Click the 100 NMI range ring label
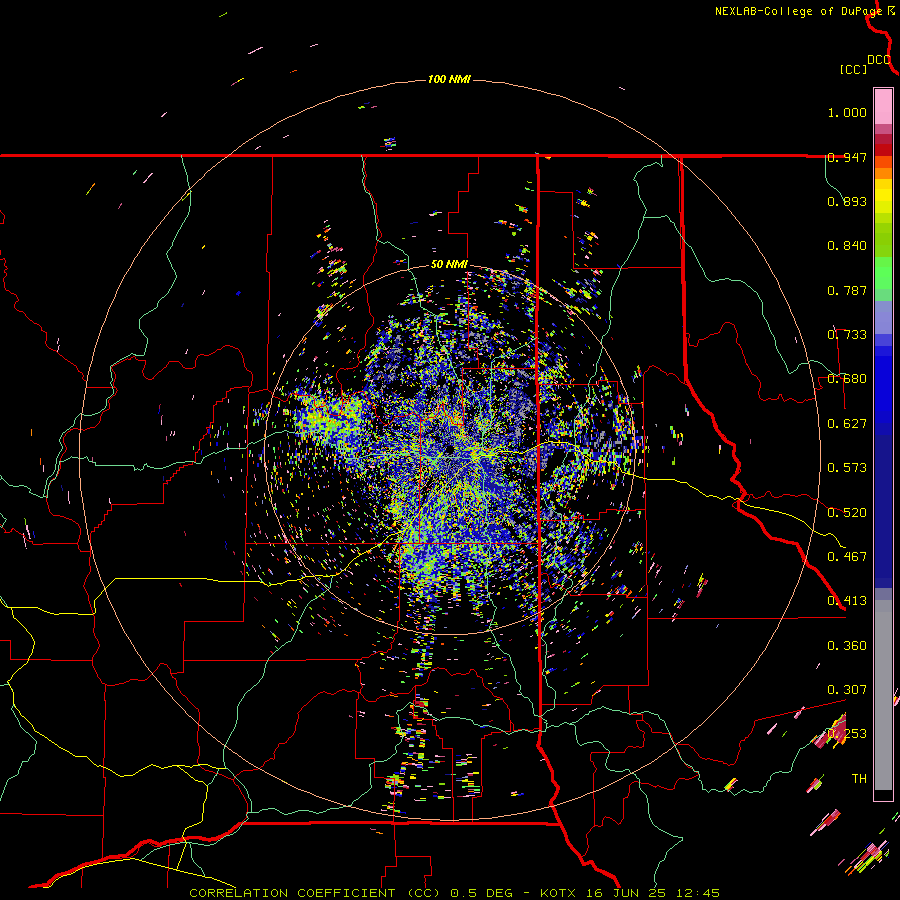The height and width of the screenshot is (900, 900). [x=449, y=79]
